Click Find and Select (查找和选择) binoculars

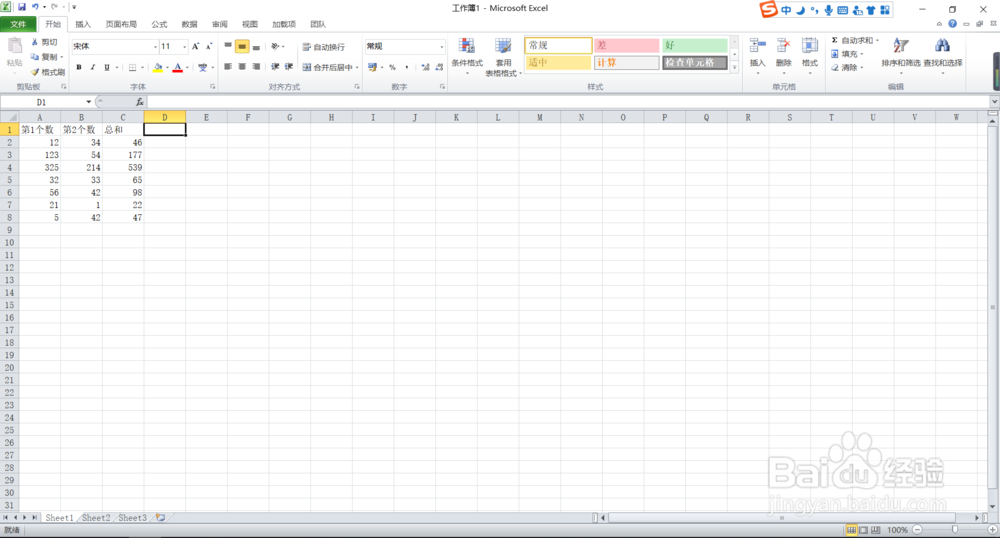942,46
